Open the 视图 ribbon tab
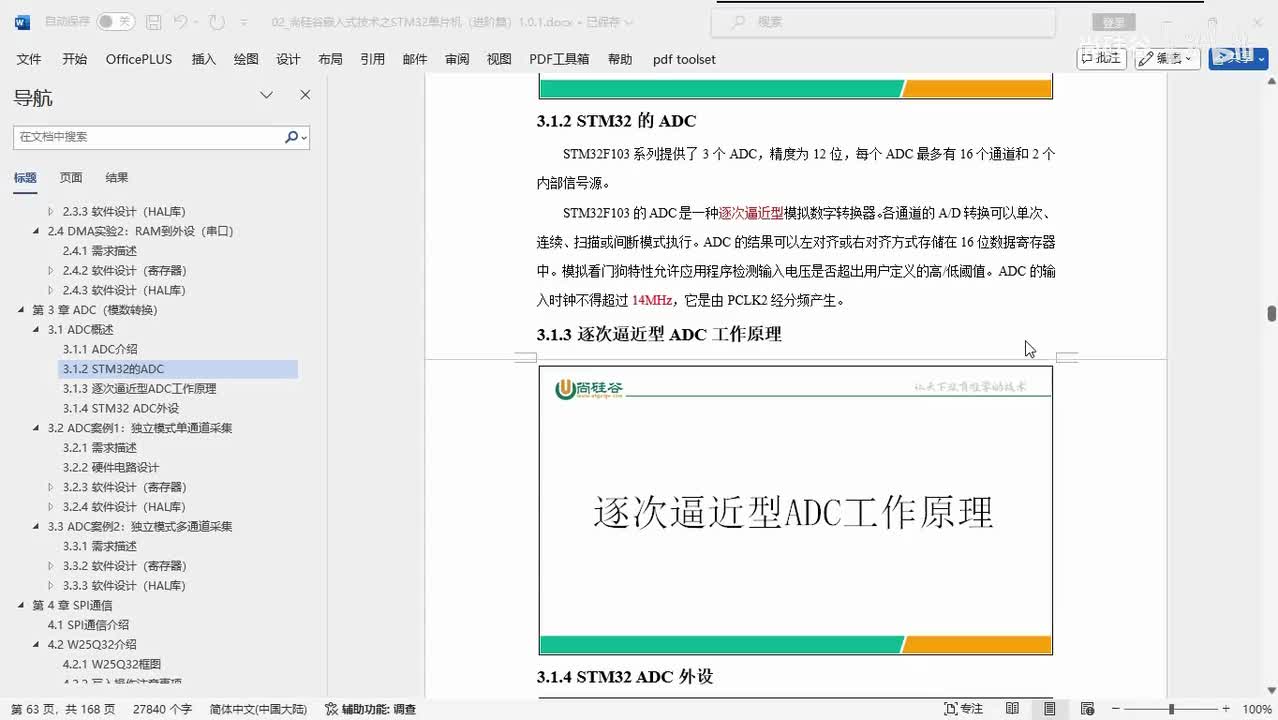 click(499, 59)
